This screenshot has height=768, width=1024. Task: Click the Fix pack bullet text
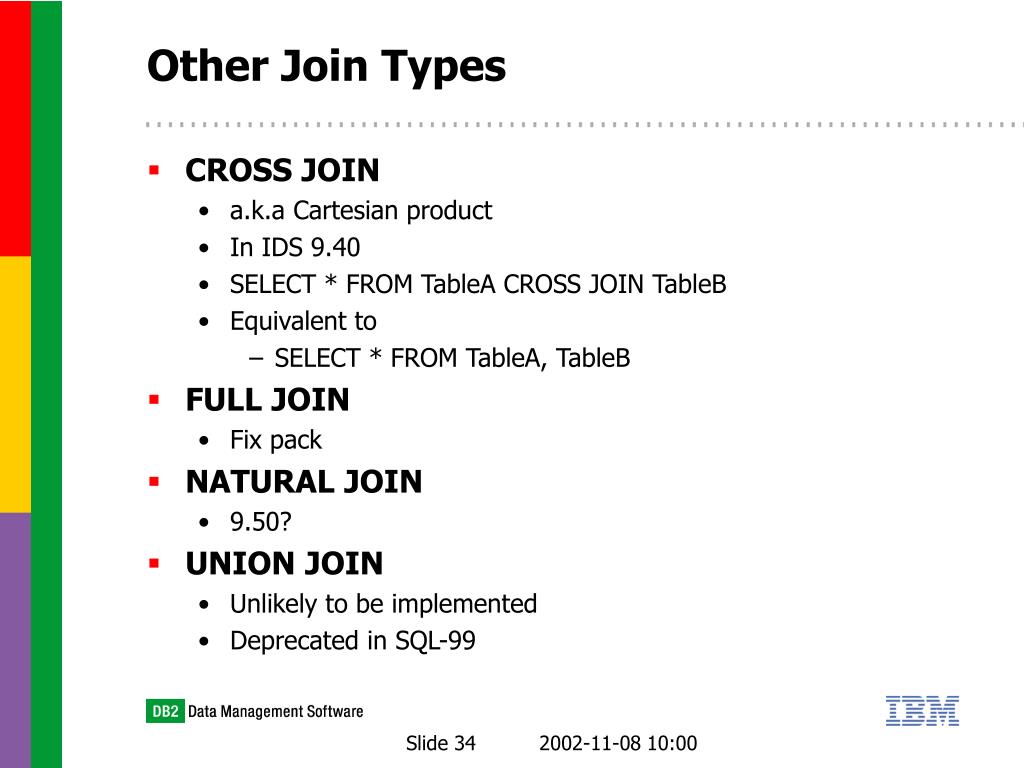[276, 441]
